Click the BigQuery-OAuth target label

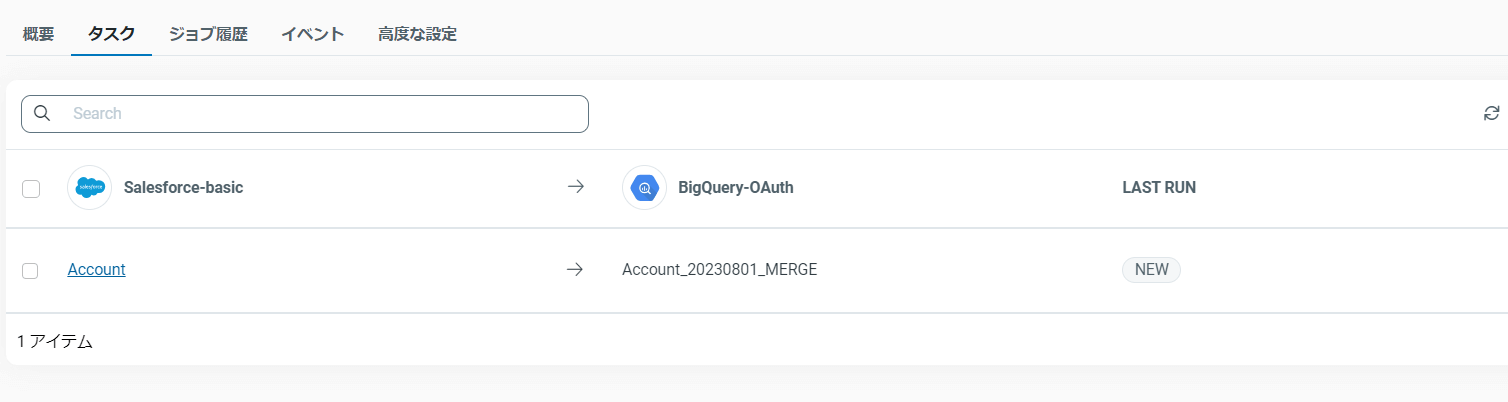[x=736, y=187]
